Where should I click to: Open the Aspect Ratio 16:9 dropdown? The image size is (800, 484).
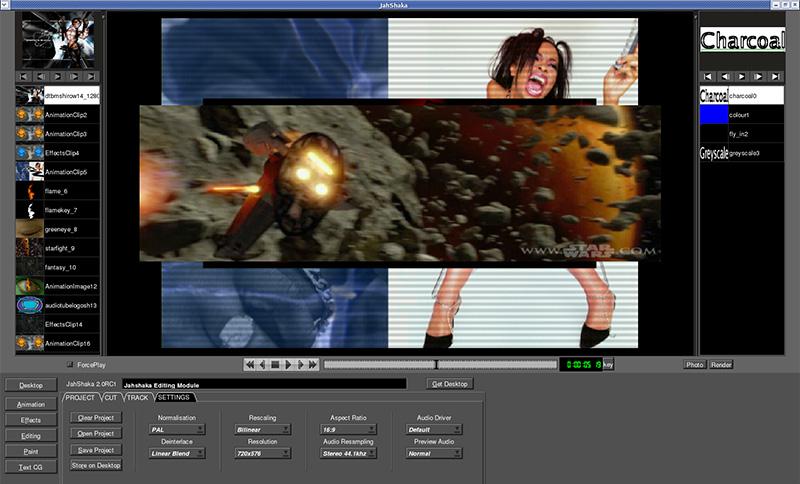click(x=348, y=429)
